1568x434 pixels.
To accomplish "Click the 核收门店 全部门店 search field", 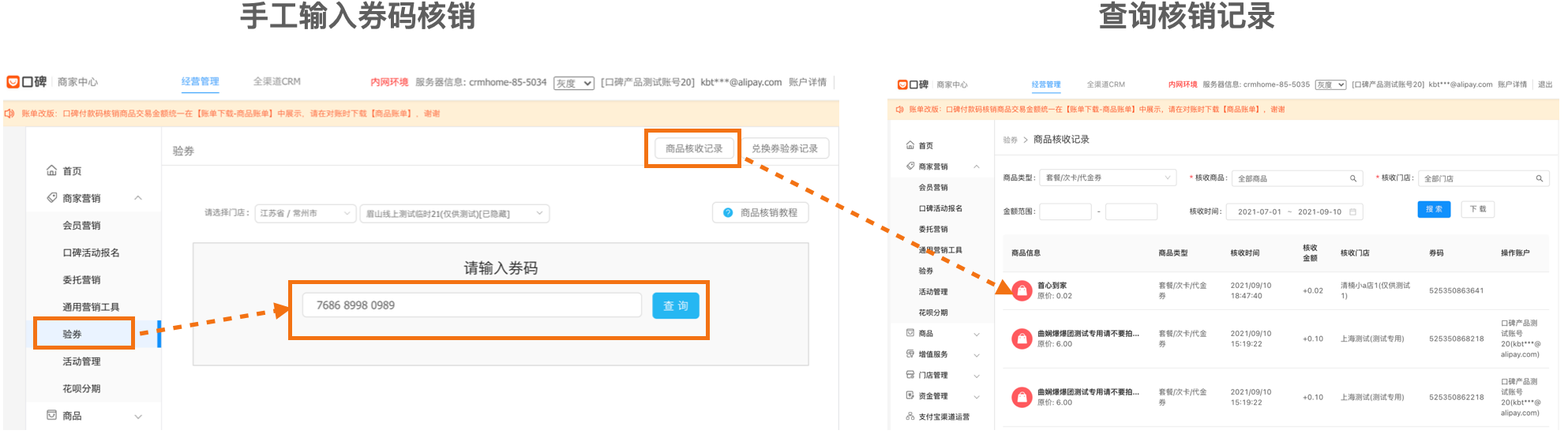I will point(1484,178).
